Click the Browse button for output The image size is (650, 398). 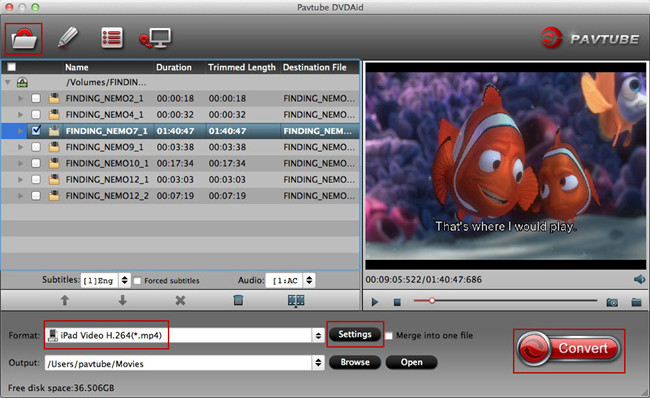click(355, 362)
